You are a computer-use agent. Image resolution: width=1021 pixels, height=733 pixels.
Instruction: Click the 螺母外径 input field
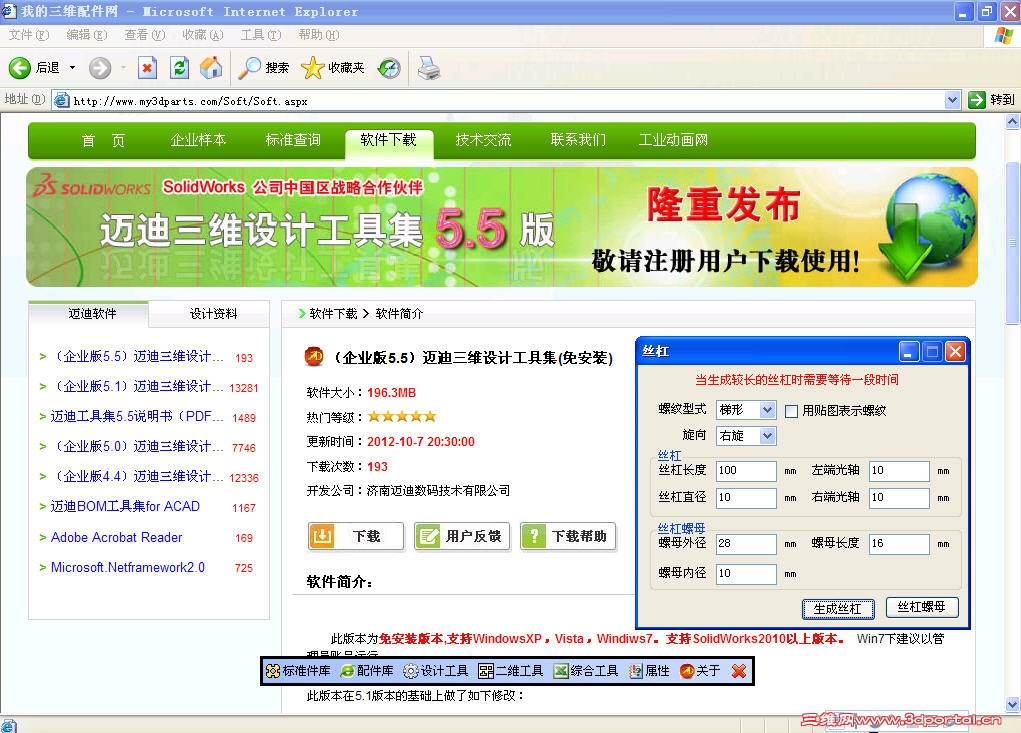746,544
